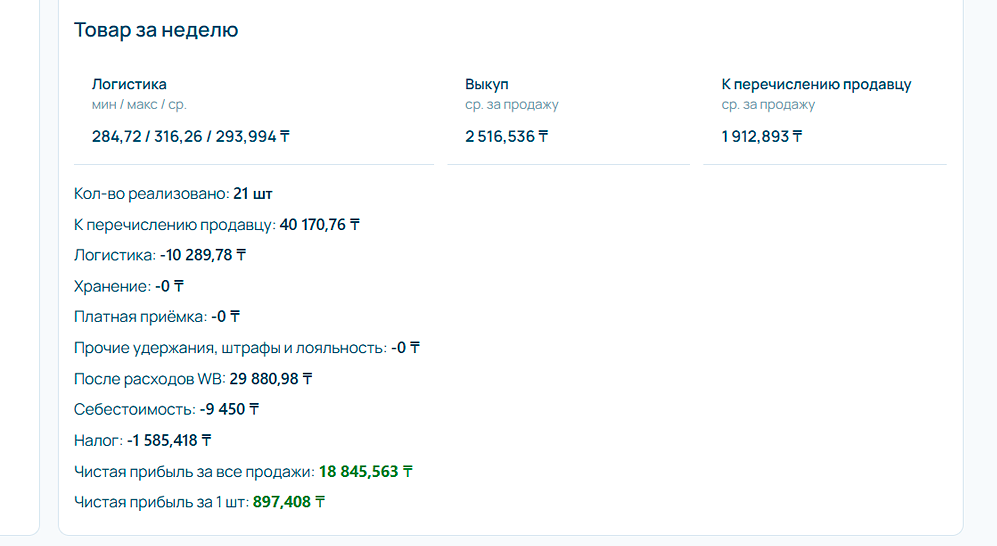
Task: Click the Налог value -1 585,418 ₸
Action: [169, 440]
